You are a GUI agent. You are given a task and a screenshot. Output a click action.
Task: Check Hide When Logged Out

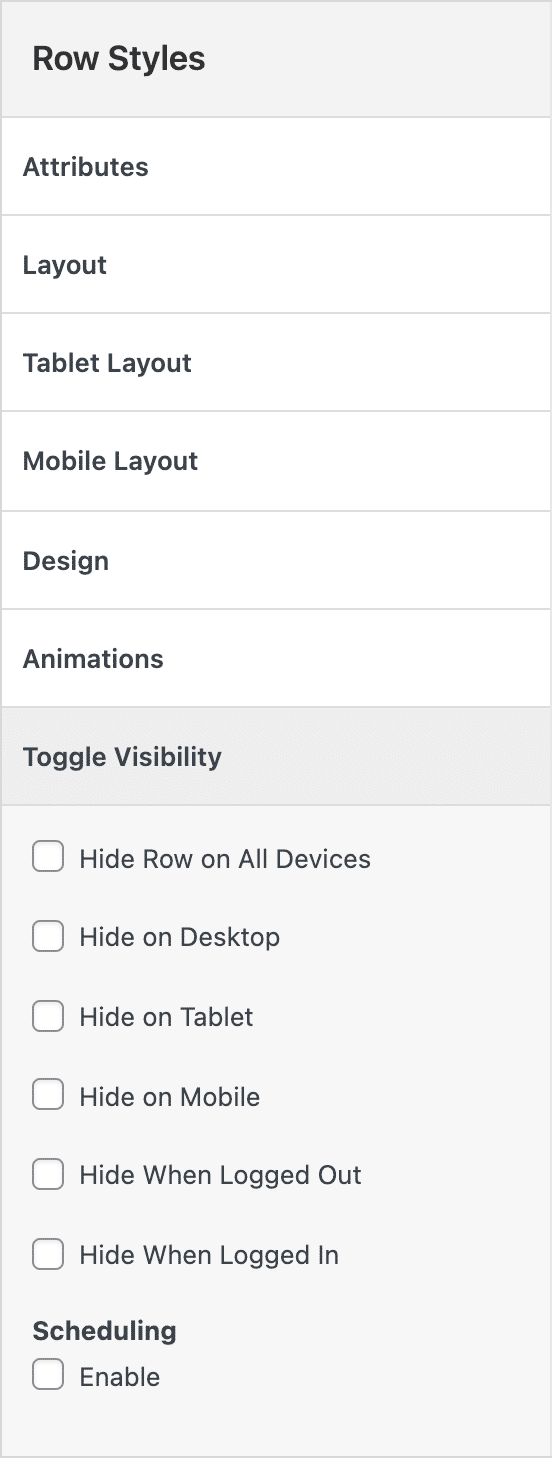pyautogui.click(x=48, y=1174)
